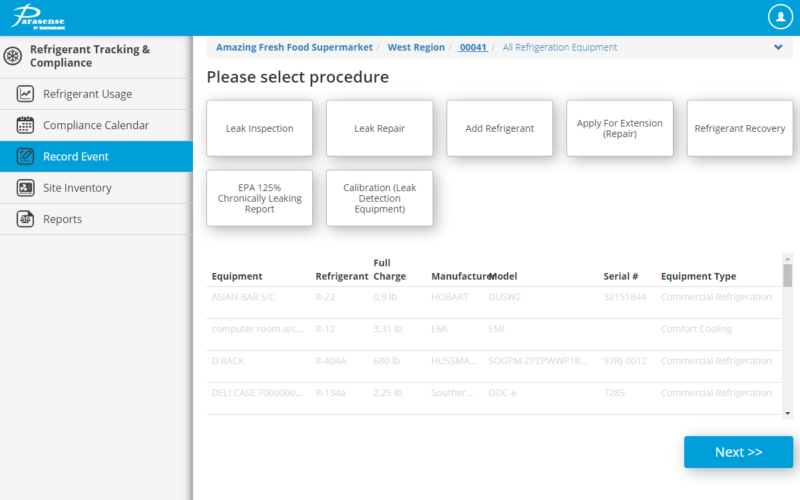Go to Refrigerant Usage section
The height and width of the screenshot is (500, 800).
(x=87, y=94)
